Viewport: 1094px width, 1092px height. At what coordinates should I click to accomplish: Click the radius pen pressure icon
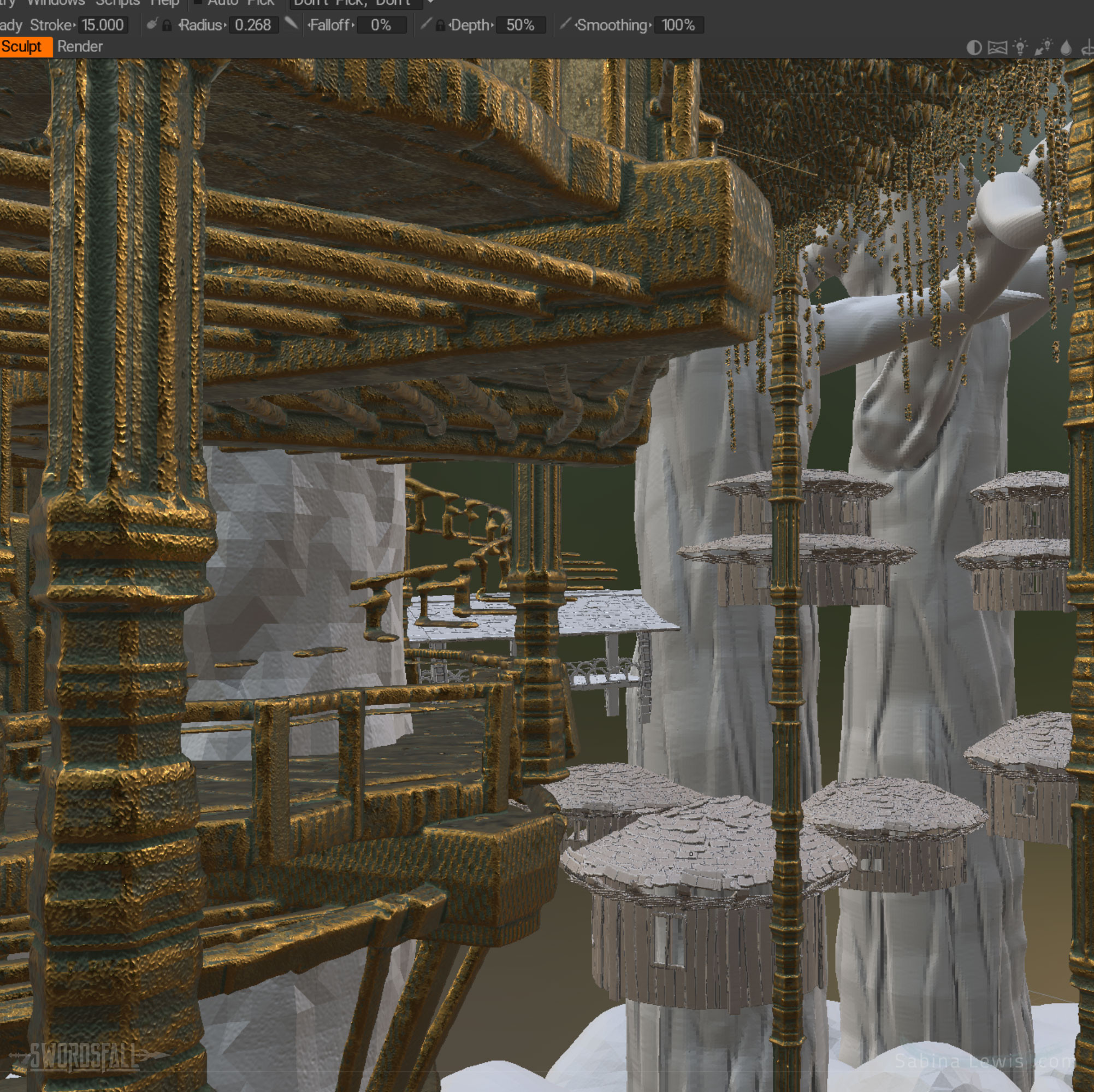(x=152, y=25)
